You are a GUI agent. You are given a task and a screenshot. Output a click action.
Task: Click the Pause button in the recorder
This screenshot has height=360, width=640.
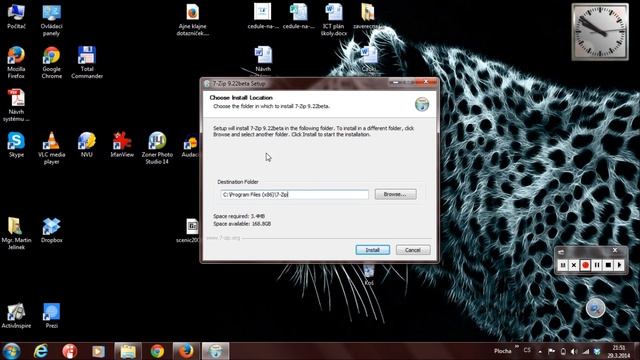[x=597, y=265]
